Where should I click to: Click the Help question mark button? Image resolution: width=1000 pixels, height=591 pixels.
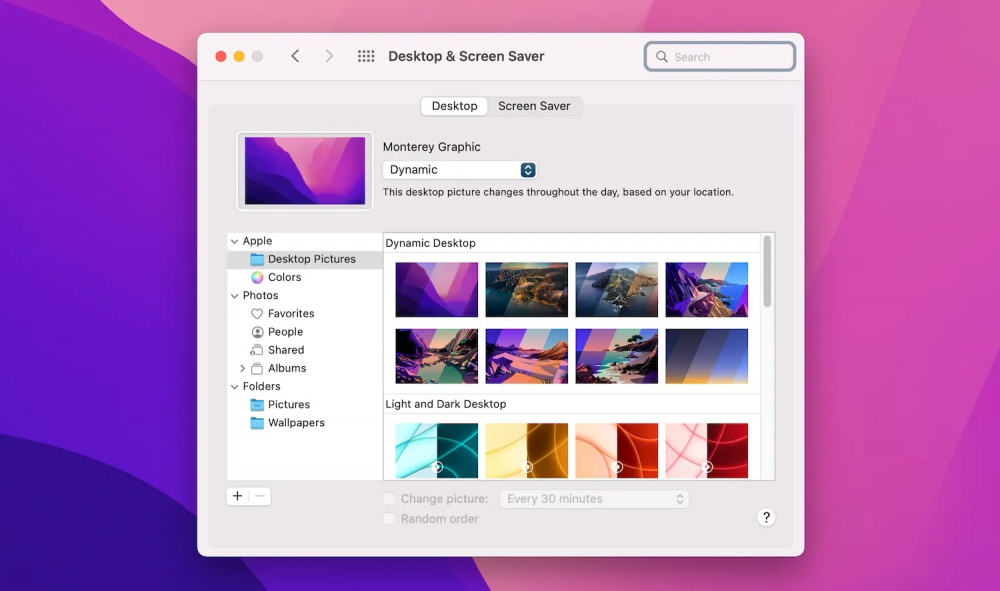pos(766,517)
